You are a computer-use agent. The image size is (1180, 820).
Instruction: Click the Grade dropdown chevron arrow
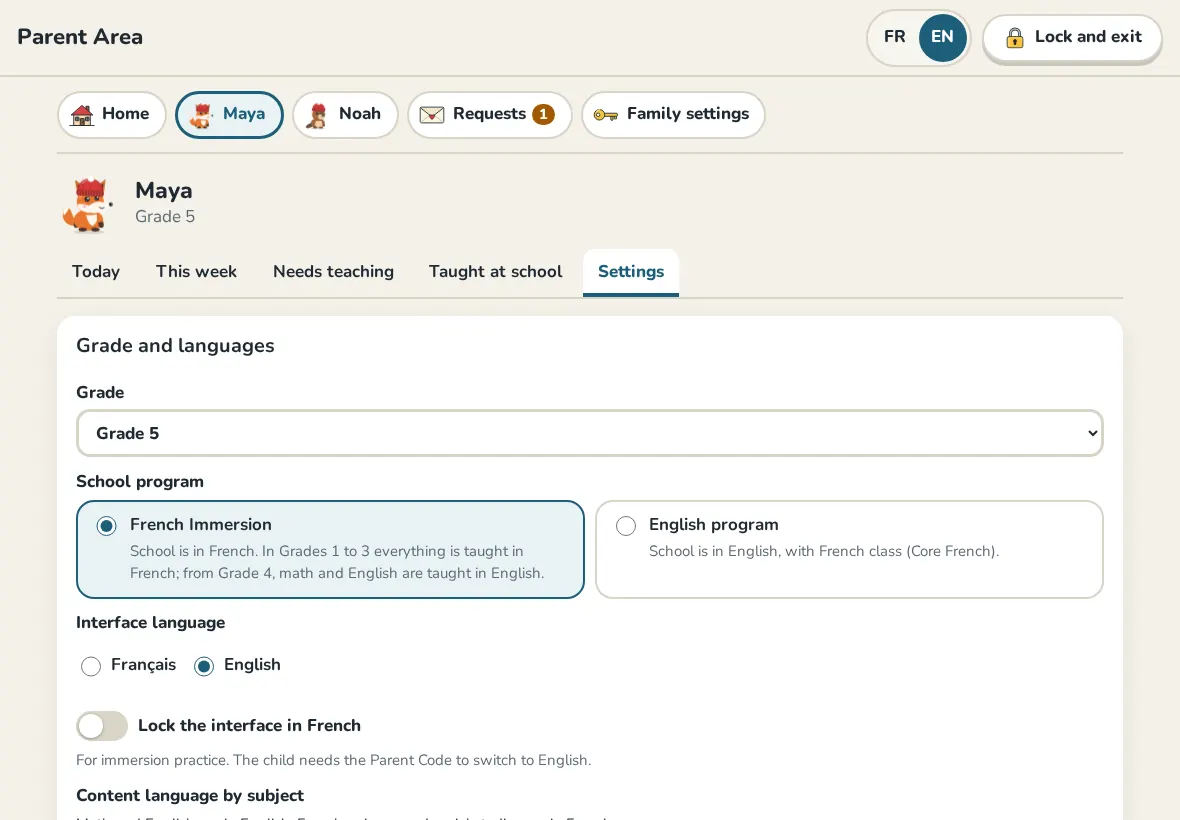1092,433
